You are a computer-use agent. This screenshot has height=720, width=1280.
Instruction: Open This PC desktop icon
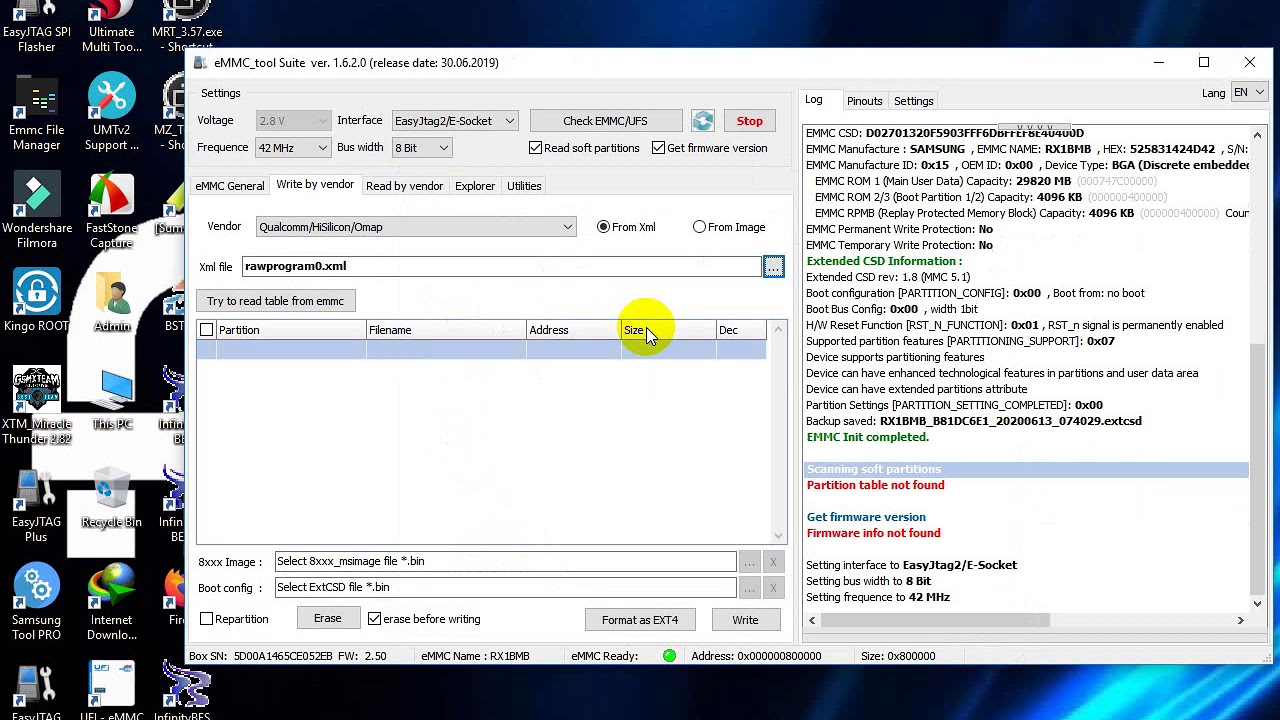click(x=111, y=401)
